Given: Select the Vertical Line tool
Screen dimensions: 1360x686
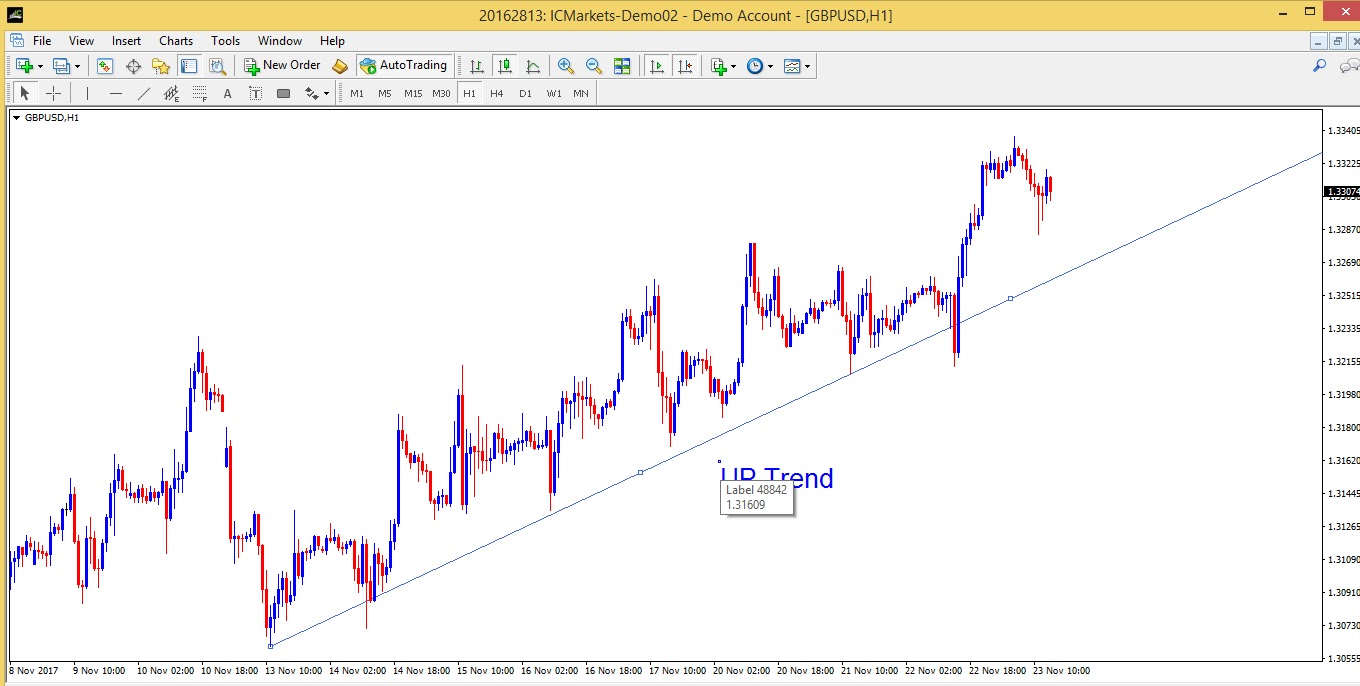Looking at the screenshot, I should [x=88, y=93].
